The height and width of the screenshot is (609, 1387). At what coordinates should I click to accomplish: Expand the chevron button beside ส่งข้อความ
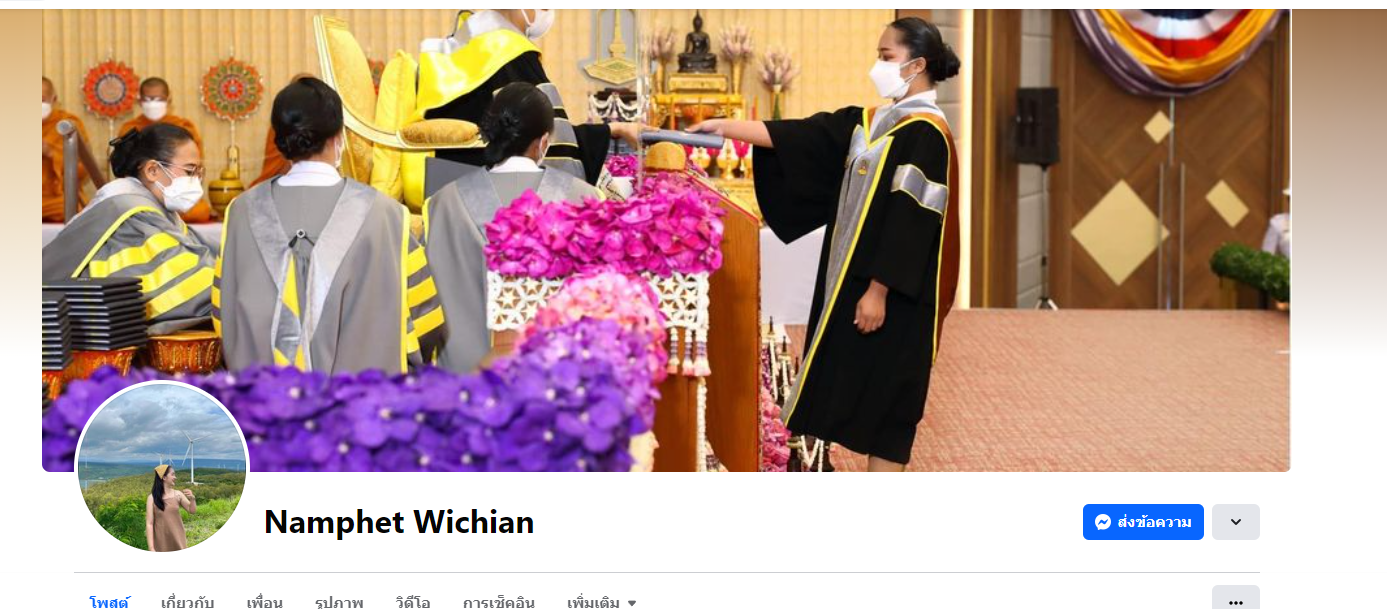click(x=1236, y=522)
